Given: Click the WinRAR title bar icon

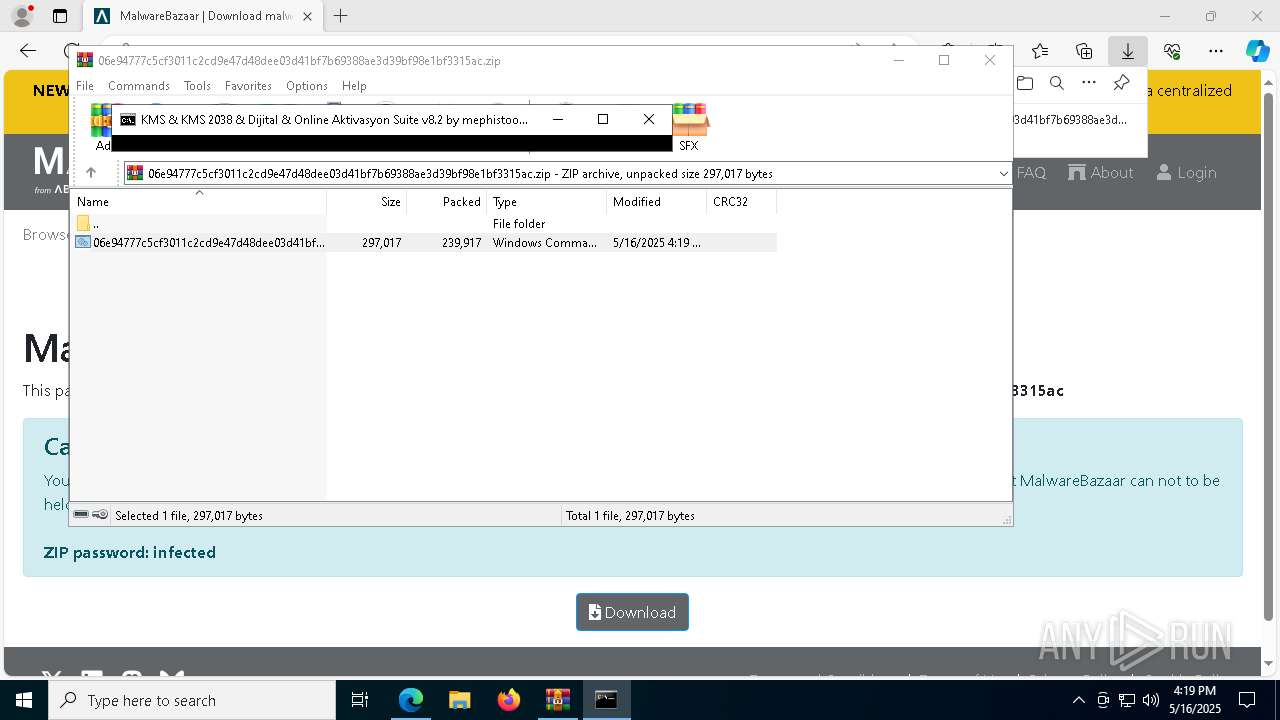Looking at the screenshot, I should click(85, 60).
